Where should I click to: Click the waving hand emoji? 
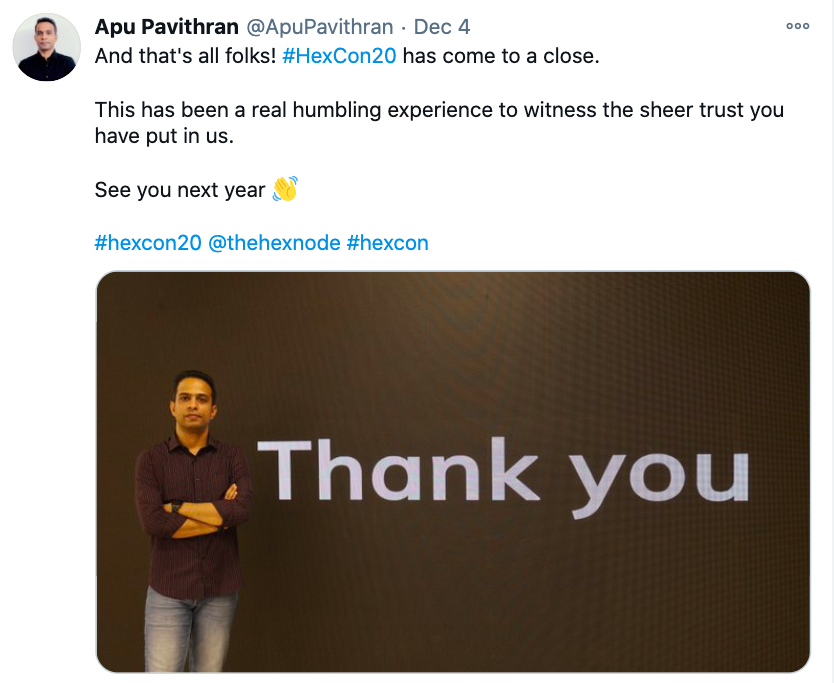[285, 188]
